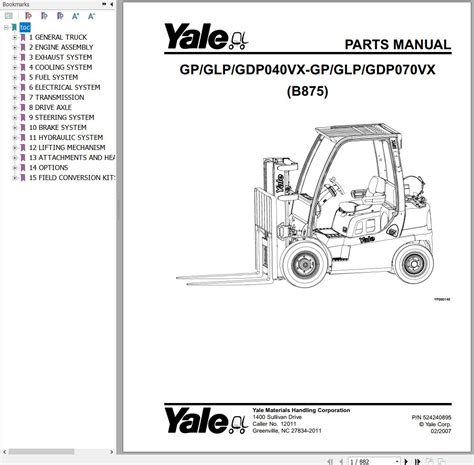Viewport: 474px width, 465px height.
Task: Go to next page arrow
Action: pyautogui.click(x=406, y=462)
